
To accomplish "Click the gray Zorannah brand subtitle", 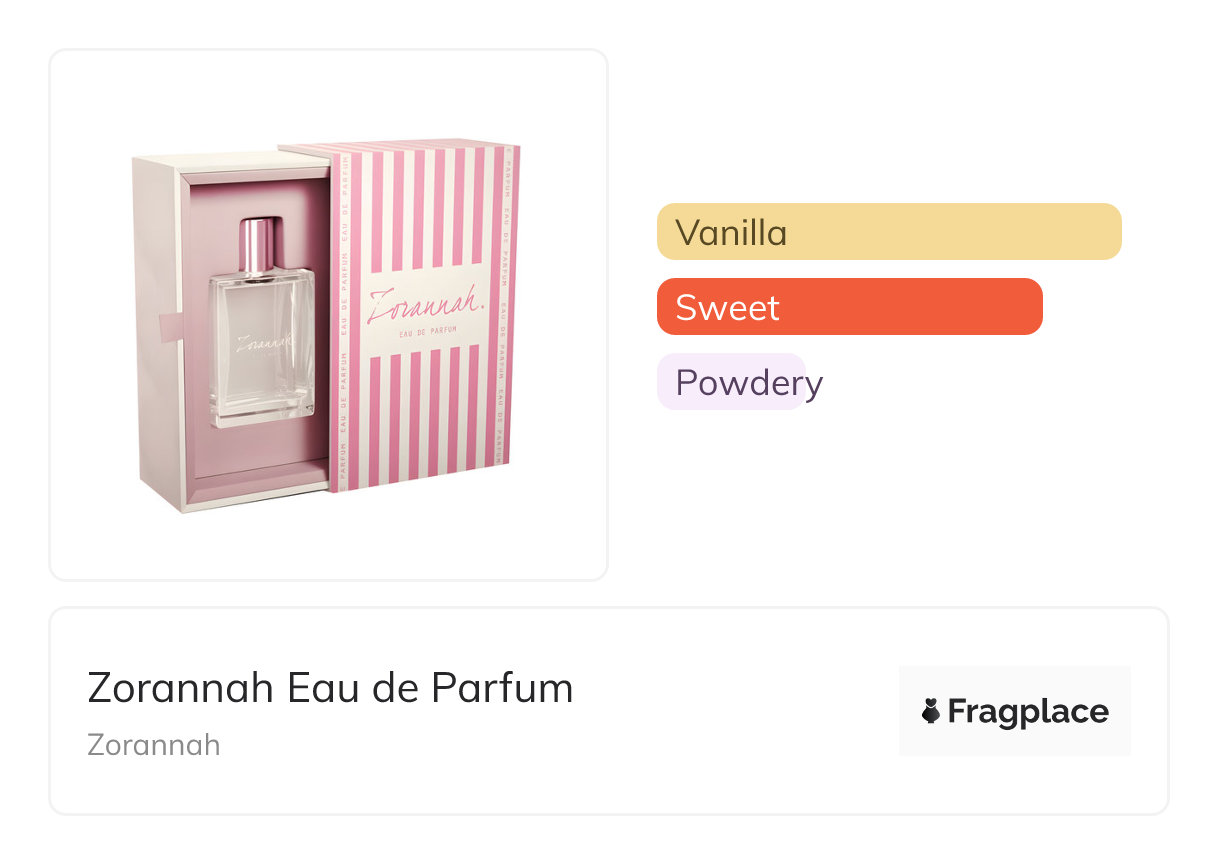I will [x=153, y=745].
